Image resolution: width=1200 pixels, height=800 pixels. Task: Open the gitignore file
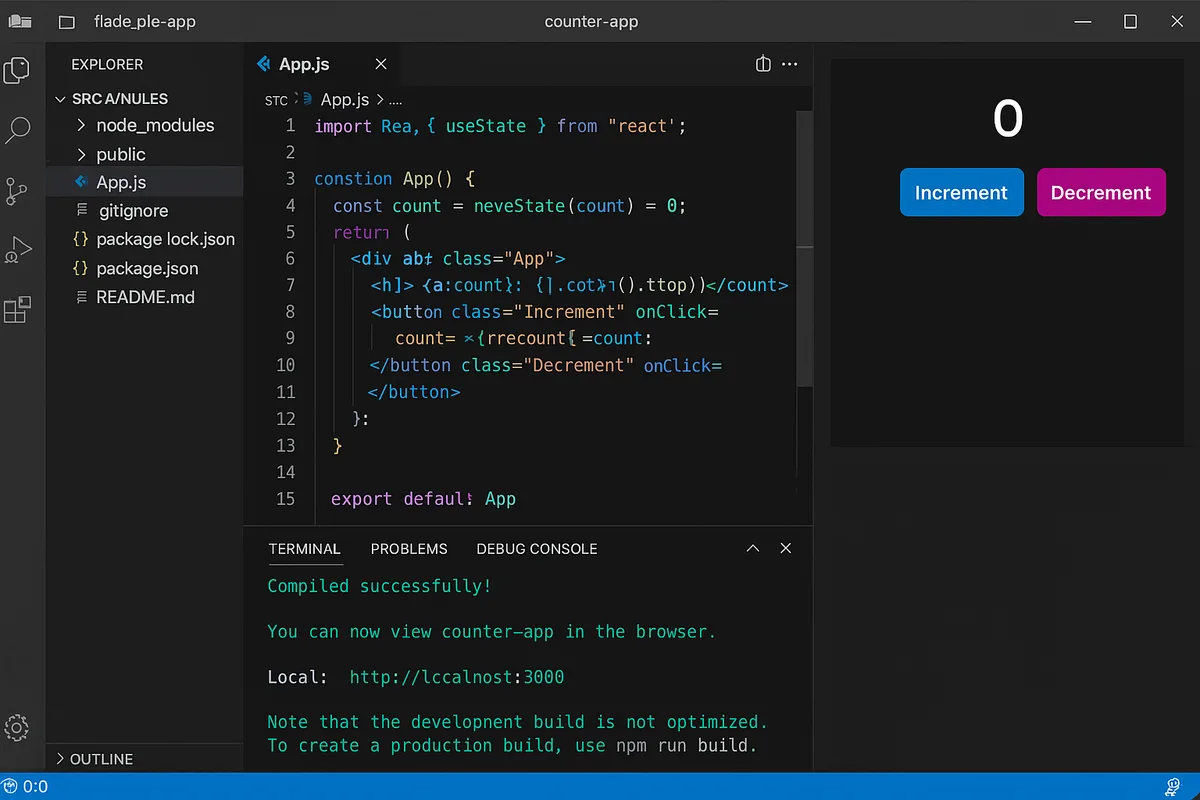click(144, 211)
